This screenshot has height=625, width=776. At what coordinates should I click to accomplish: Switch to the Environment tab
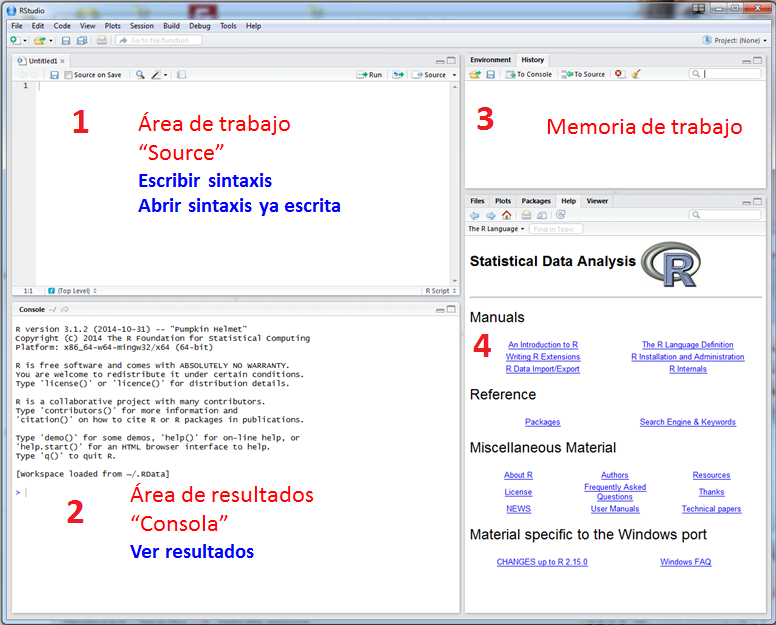pyautogui.click(x=491, y=60)
